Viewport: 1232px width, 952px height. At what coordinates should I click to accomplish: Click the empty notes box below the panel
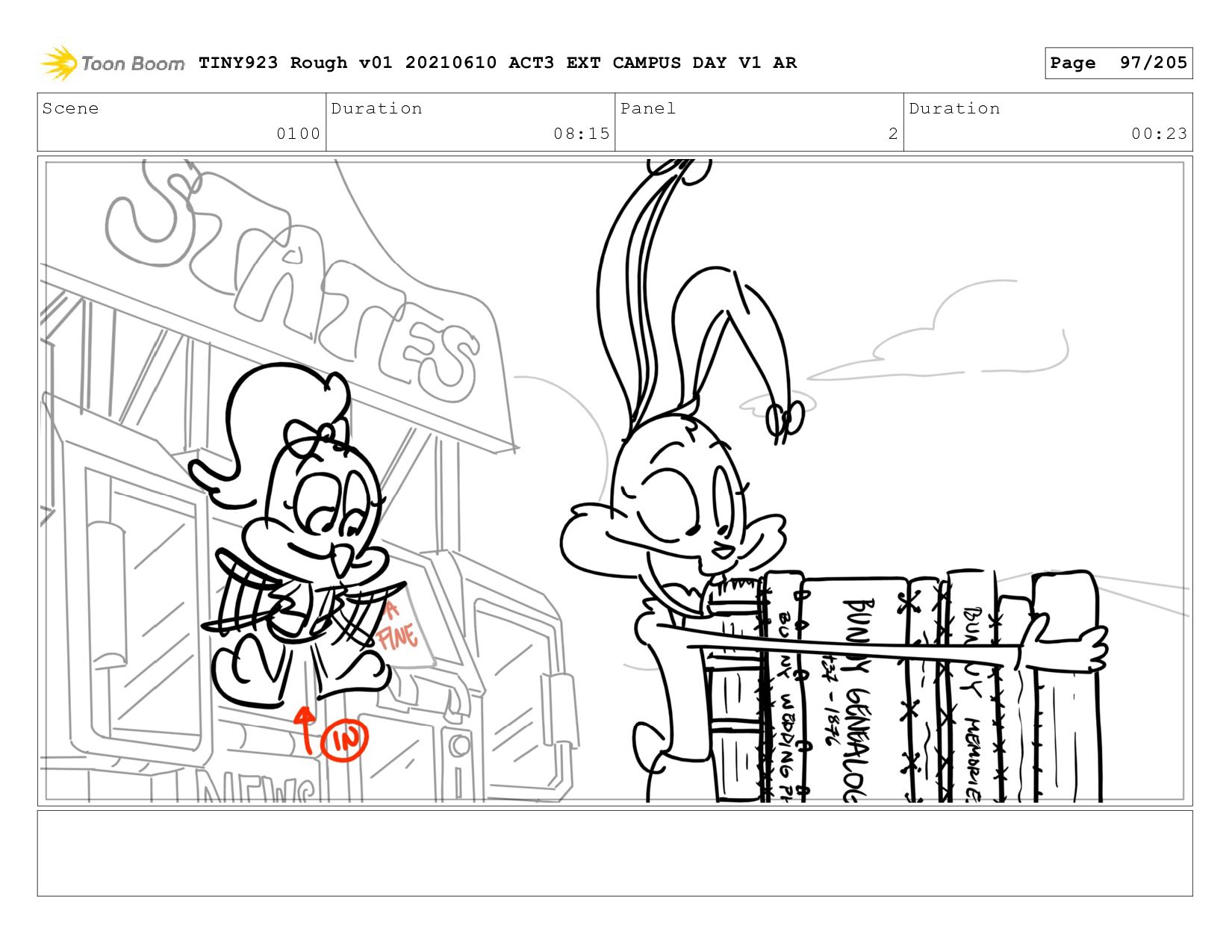615,853
